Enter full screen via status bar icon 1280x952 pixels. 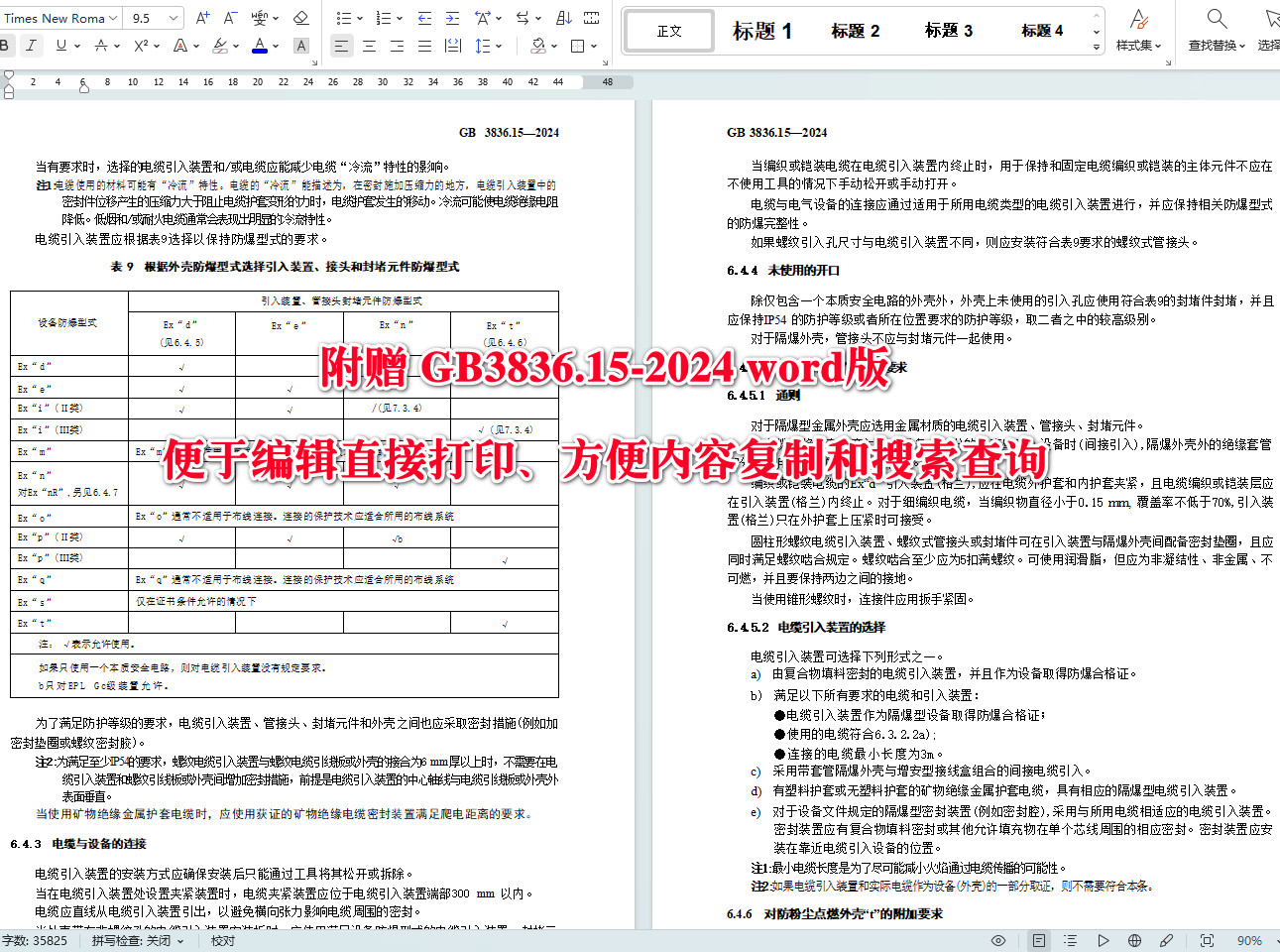(x=1207, y=940)
